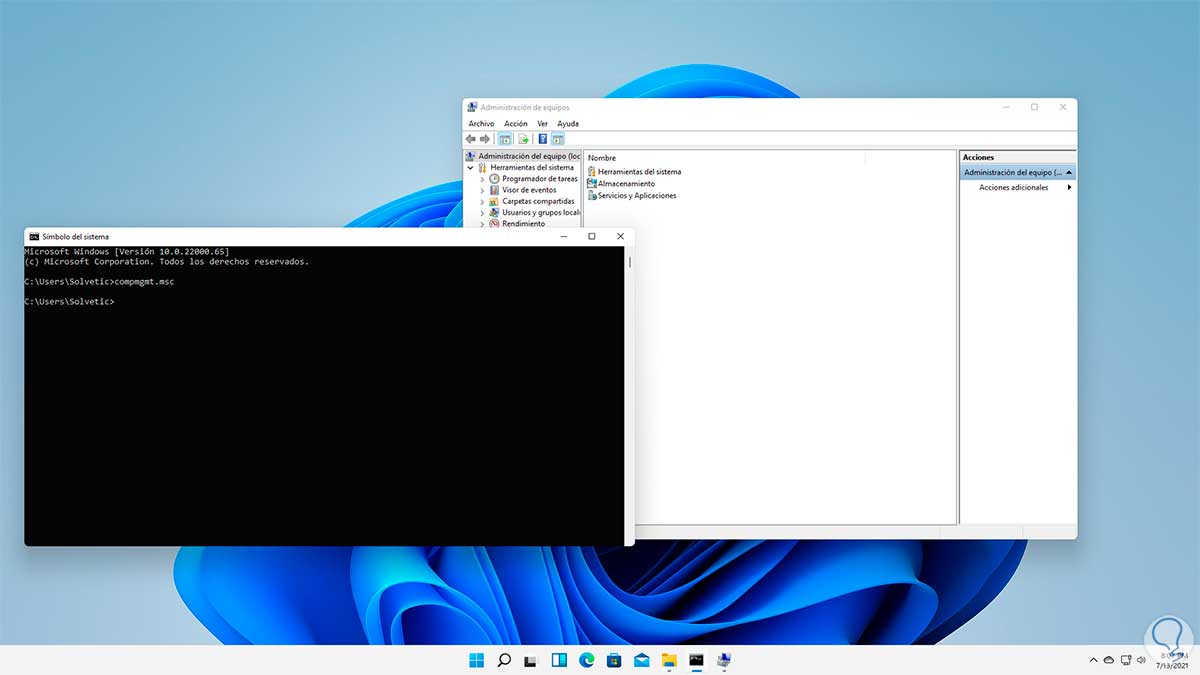The image size is (1200, 675).
Task: Open Microsoft Edge from the taskbar
Action: 587,660
